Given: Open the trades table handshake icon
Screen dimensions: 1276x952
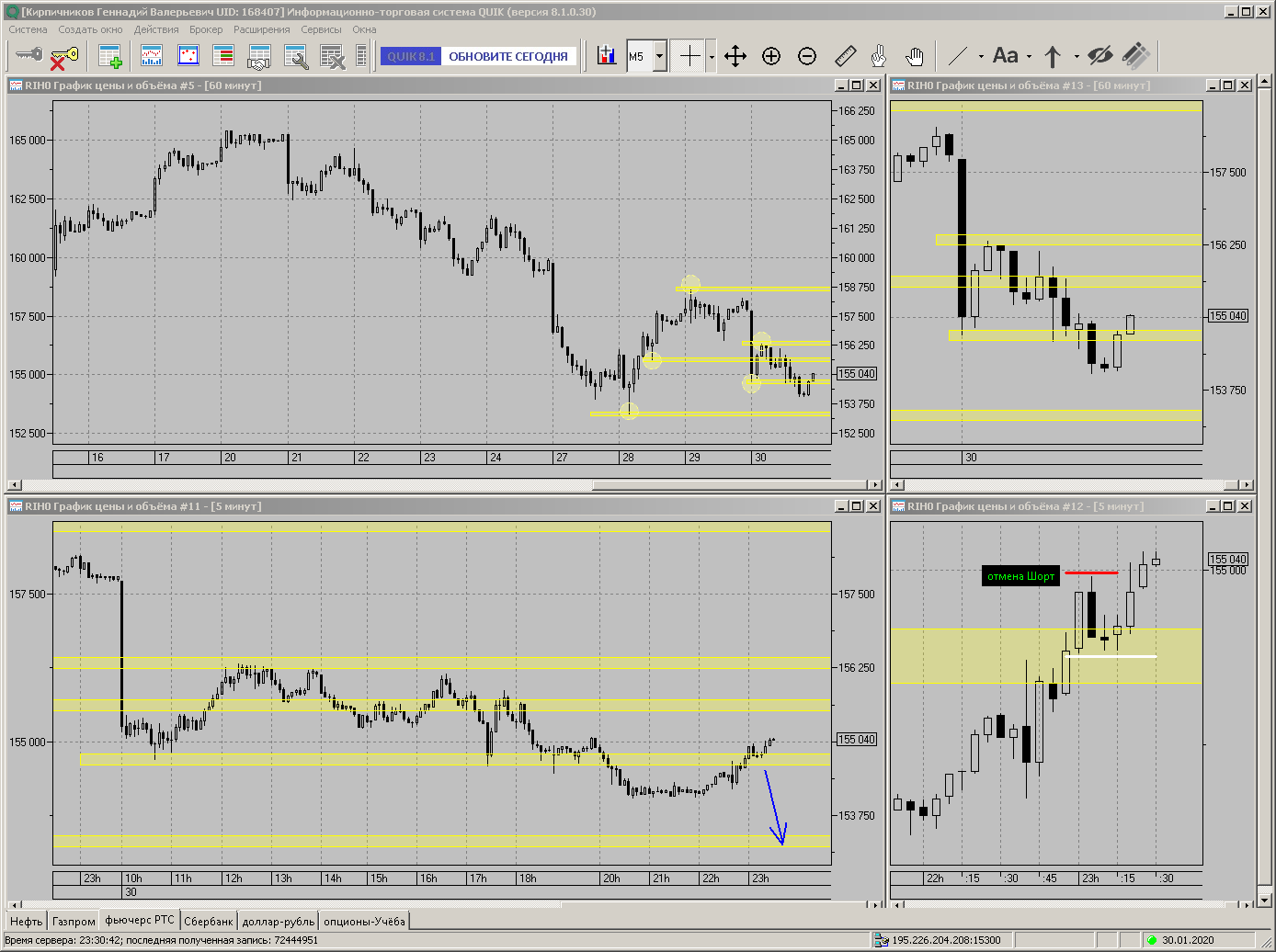Looking at the screenshot, I should (x=259, y=57).
